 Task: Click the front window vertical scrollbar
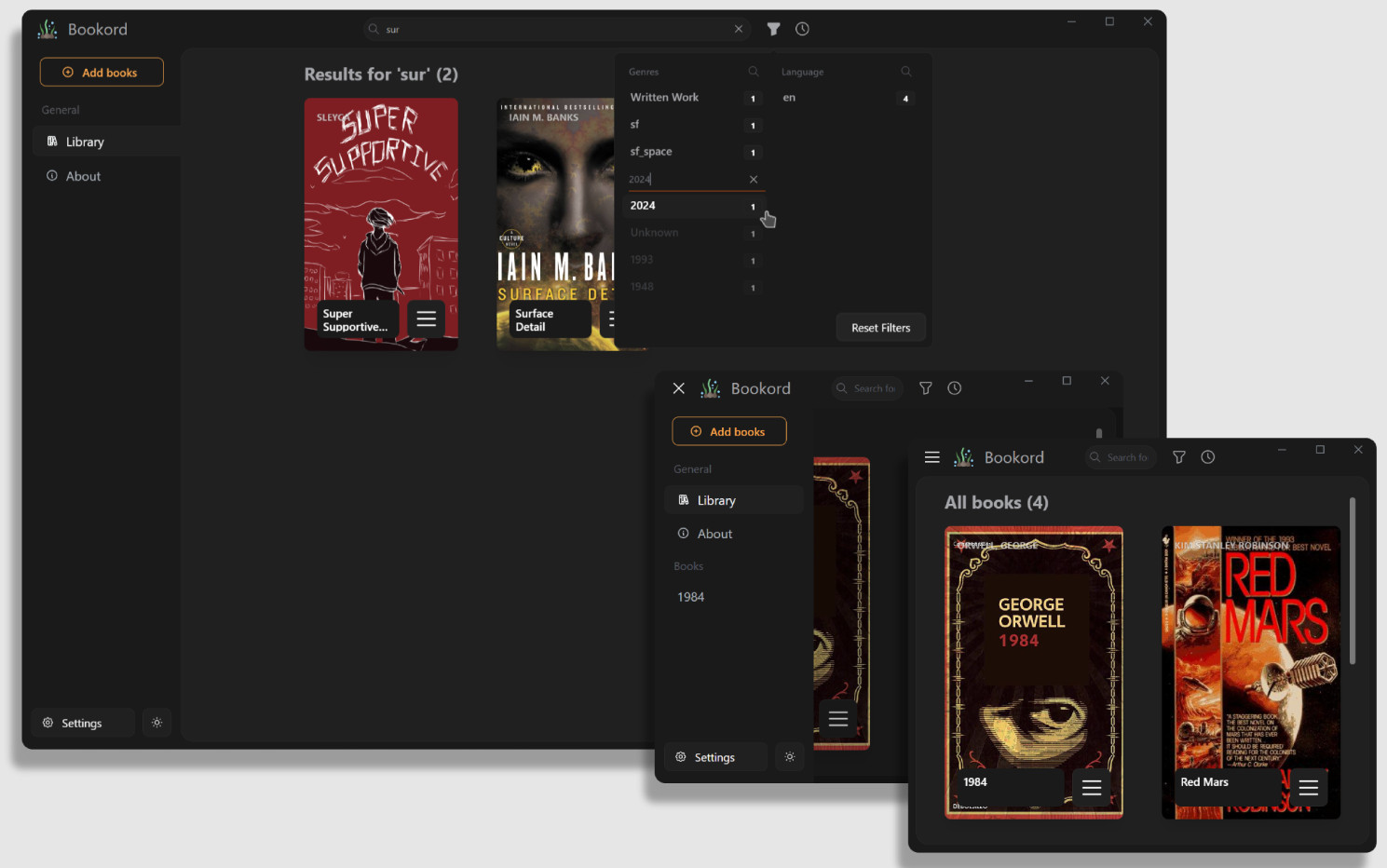[x=1353, y=581]
